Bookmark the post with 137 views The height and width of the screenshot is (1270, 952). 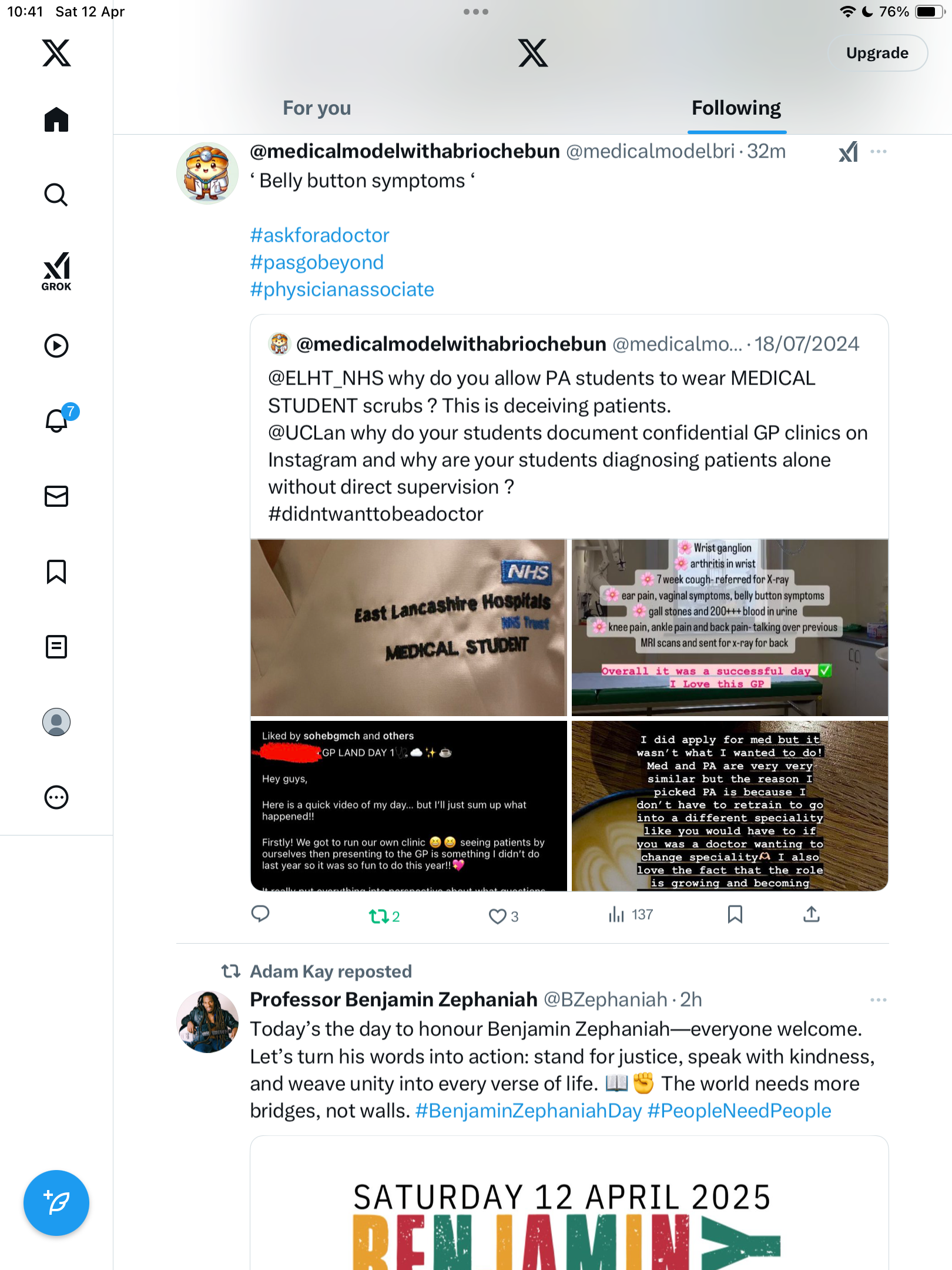[x=735, y=914]
